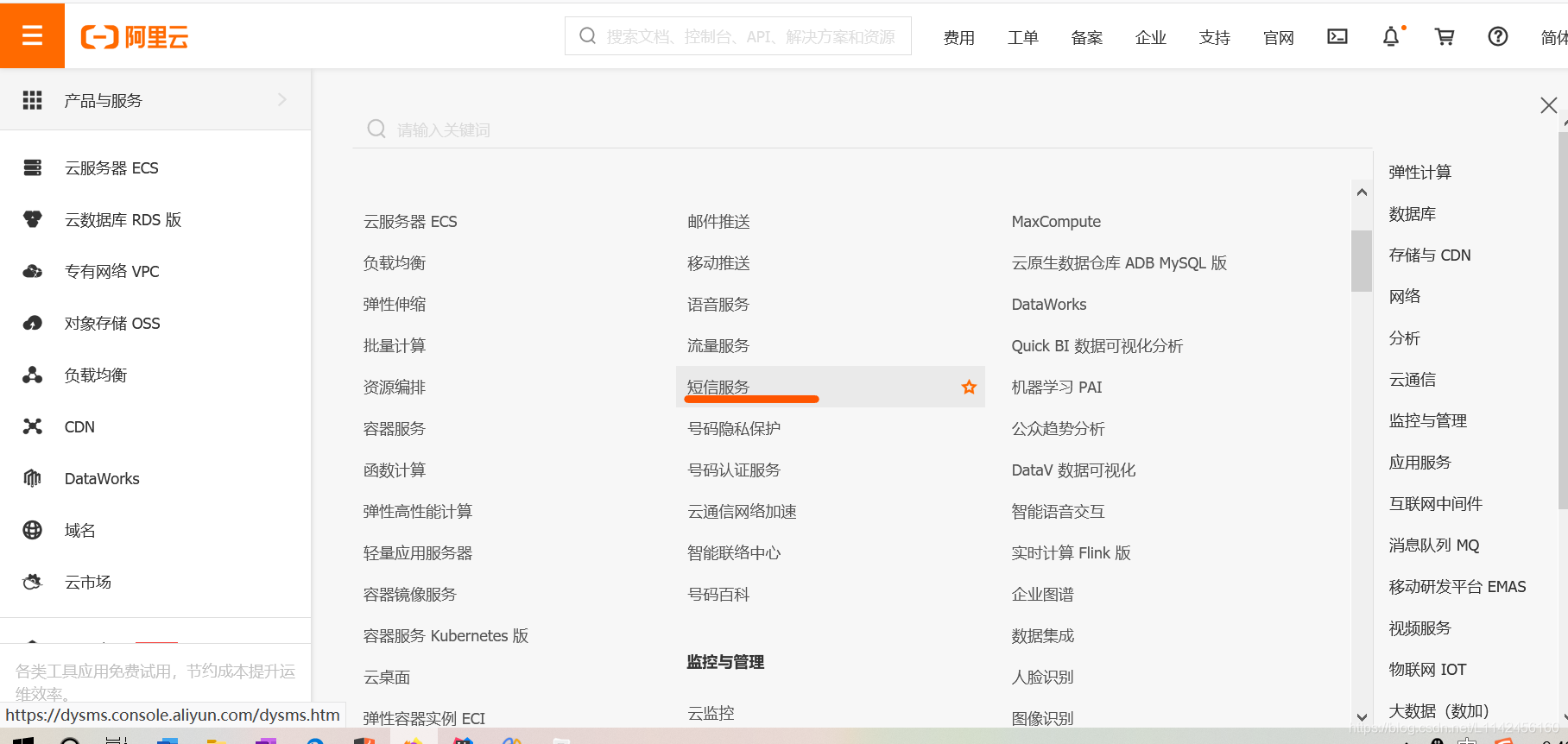Open 容器服务 Kubernetes 版 link
The width and height of the screenshot is (1568, 744).
coord(446,635)
